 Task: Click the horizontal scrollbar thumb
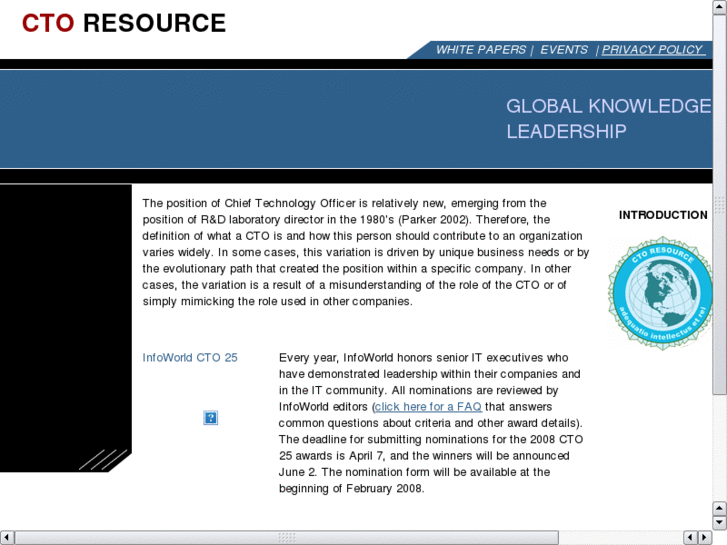pos(287,538)
